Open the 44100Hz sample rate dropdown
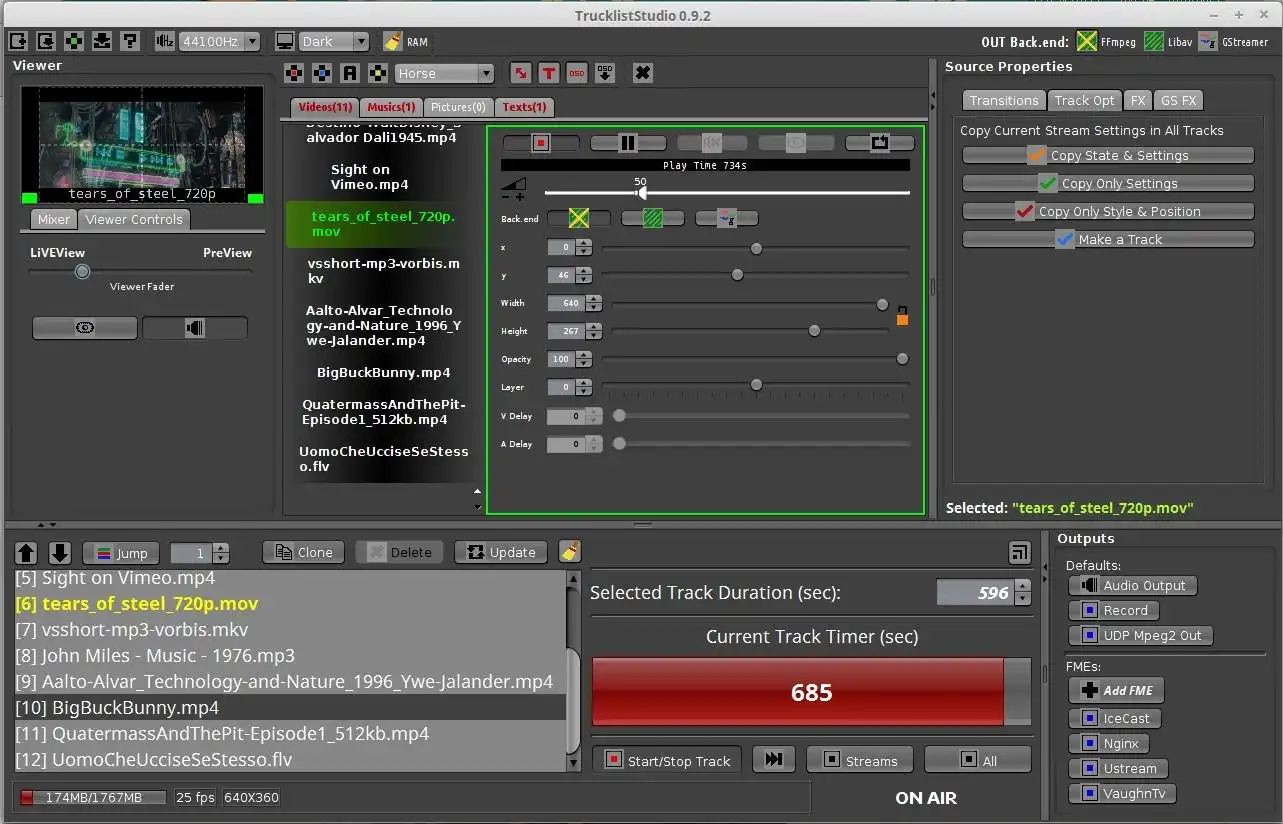Image resolution: width=1283 pixels, height=824 pixels. (219, 42)
